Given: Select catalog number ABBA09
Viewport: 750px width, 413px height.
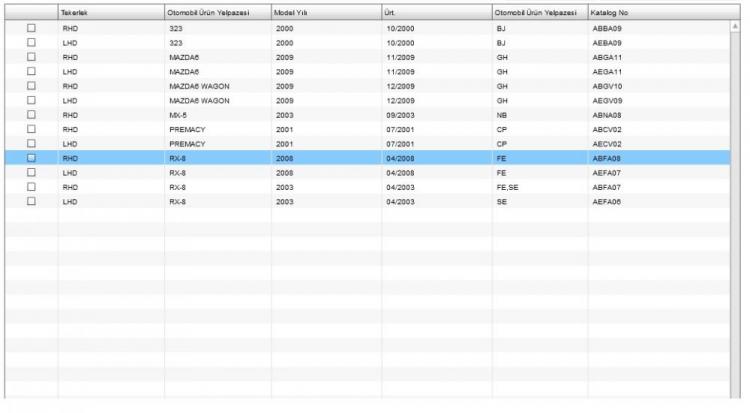Looking at the screenshot, I should 607,29.
